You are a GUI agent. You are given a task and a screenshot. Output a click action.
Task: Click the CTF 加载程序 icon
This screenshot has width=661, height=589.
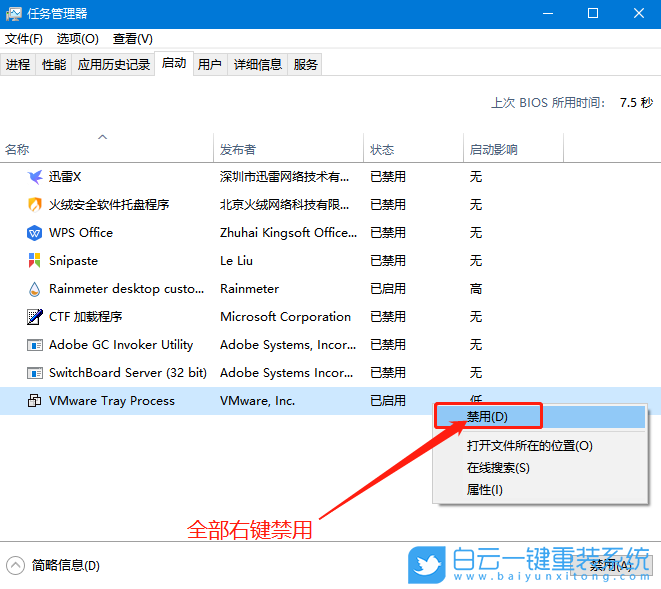tap(35, 317)
